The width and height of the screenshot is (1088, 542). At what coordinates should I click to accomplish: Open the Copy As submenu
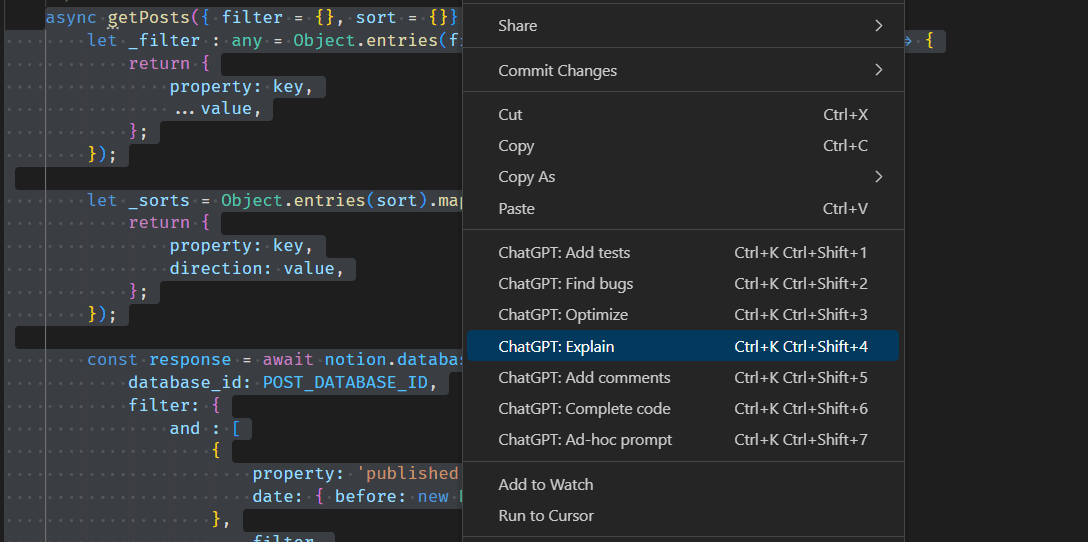pos(683,177)
